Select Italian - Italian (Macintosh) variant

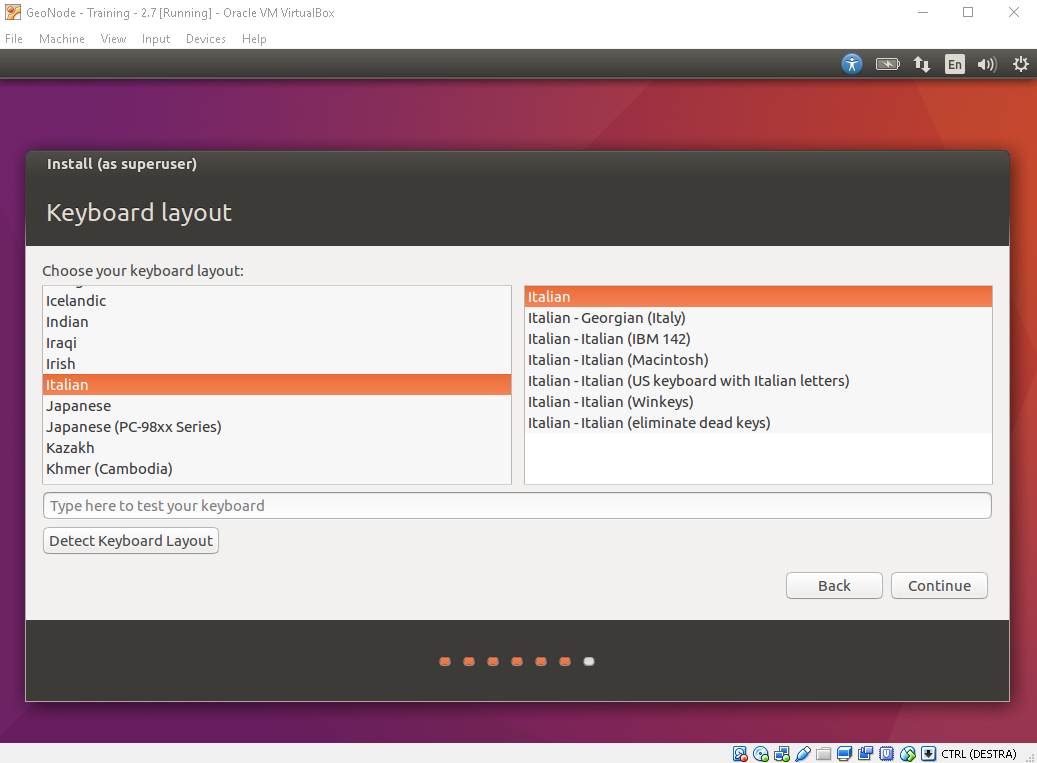(x=759, y=360)
